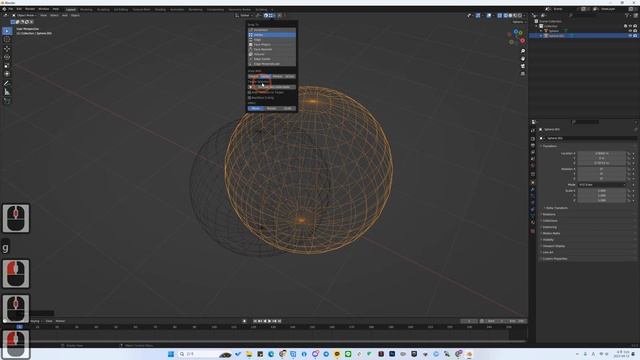Click the viewport pan hand icon
This screenshot has width=640, height=360.
tap(523, 58)
